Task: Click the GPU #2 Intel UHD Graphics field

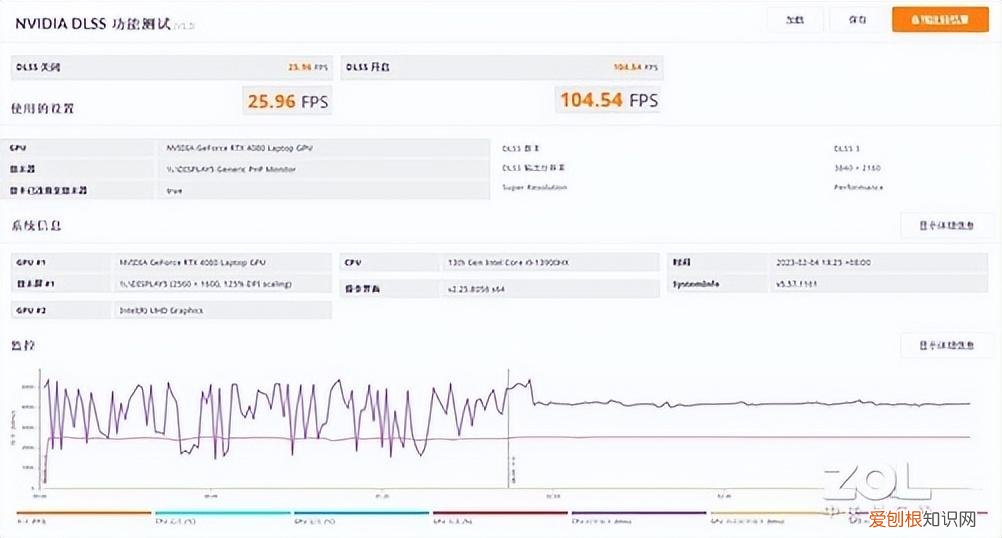Action: tap(221, 311)
